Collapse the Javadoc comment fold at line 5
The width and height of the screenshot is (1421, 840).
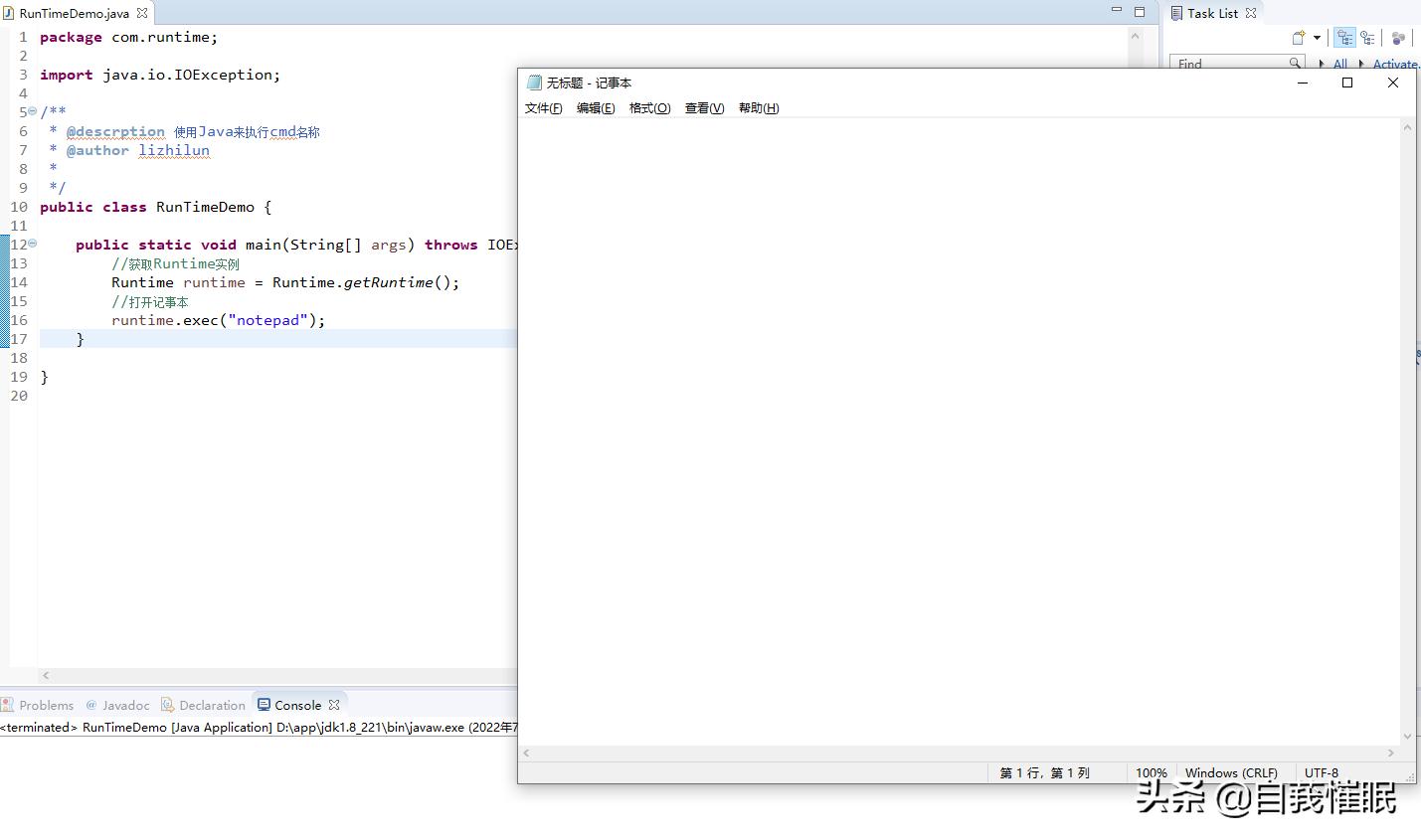[32, 111]
